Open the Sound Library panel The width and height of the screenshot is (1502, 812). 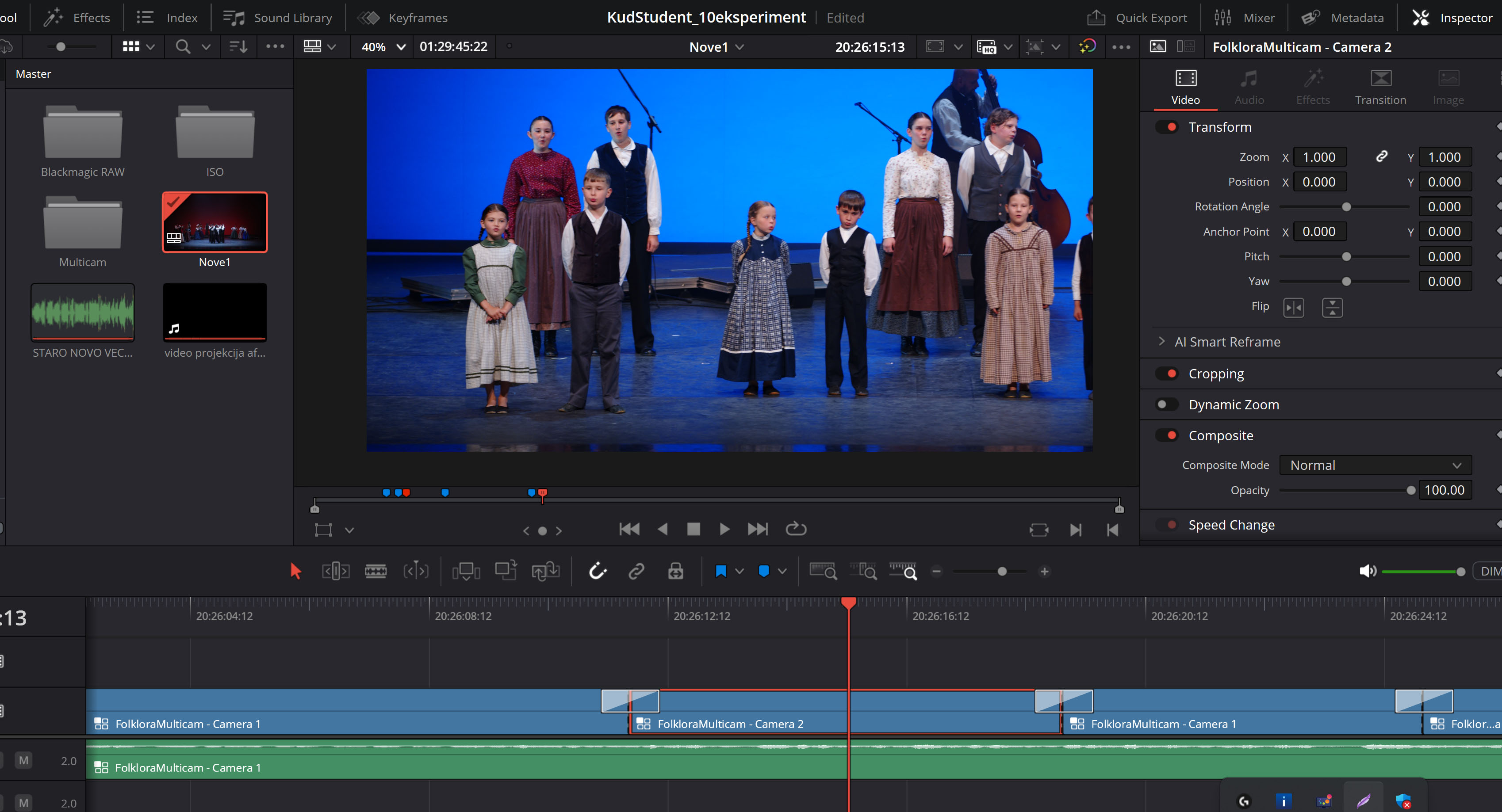278,18
